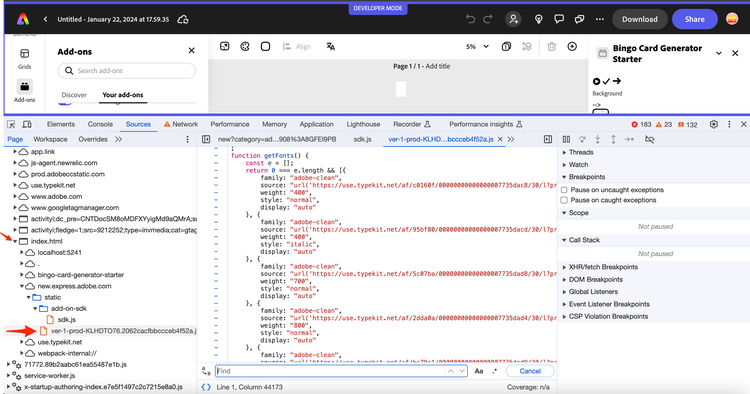The width and height of the screenshot is (750, 394).
Task: Click the Translate icon in toolbar
Action: coord(331,46)
